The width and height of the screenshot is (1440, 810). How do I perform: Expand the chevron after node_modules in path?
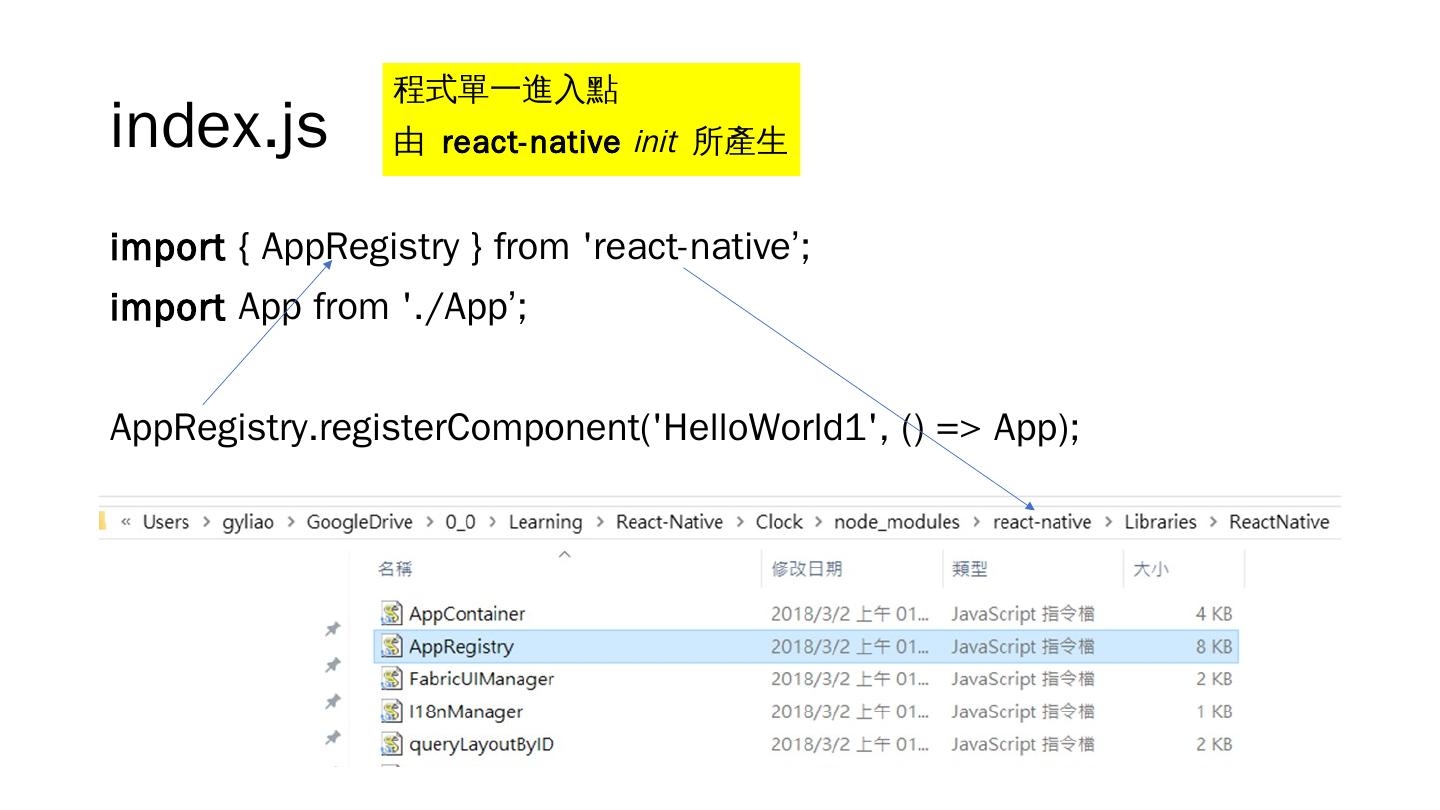[976, 522]
